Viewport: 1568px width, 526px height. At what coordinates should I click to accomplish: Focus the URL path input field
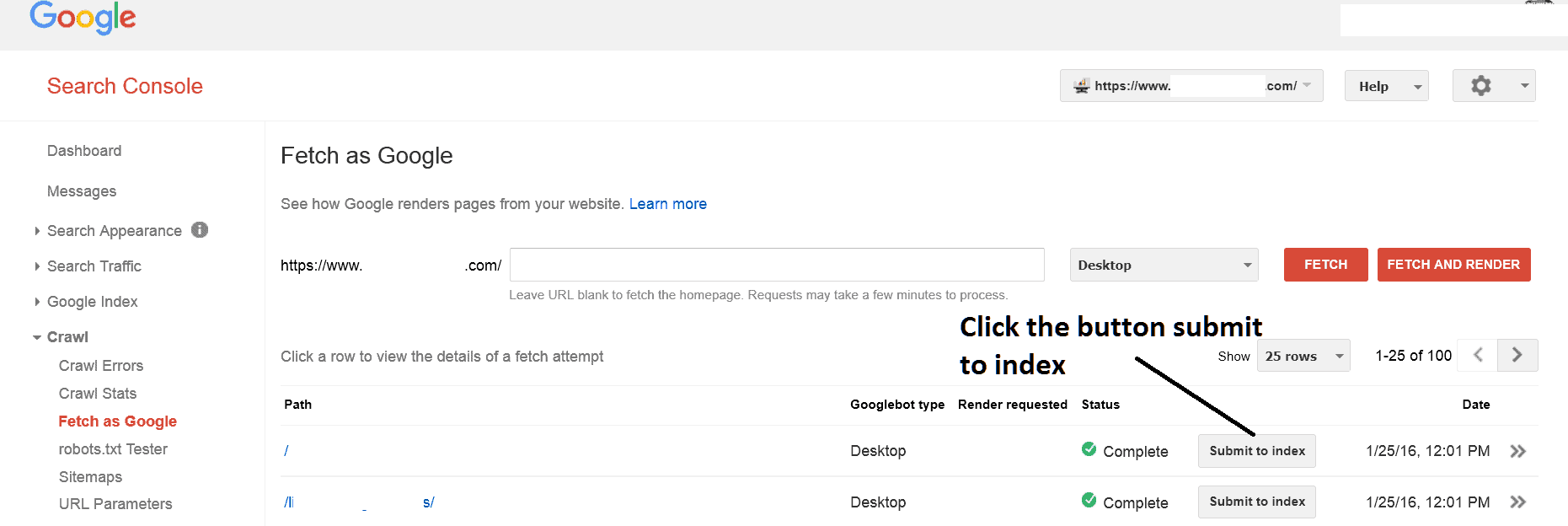tap(777, 265)
